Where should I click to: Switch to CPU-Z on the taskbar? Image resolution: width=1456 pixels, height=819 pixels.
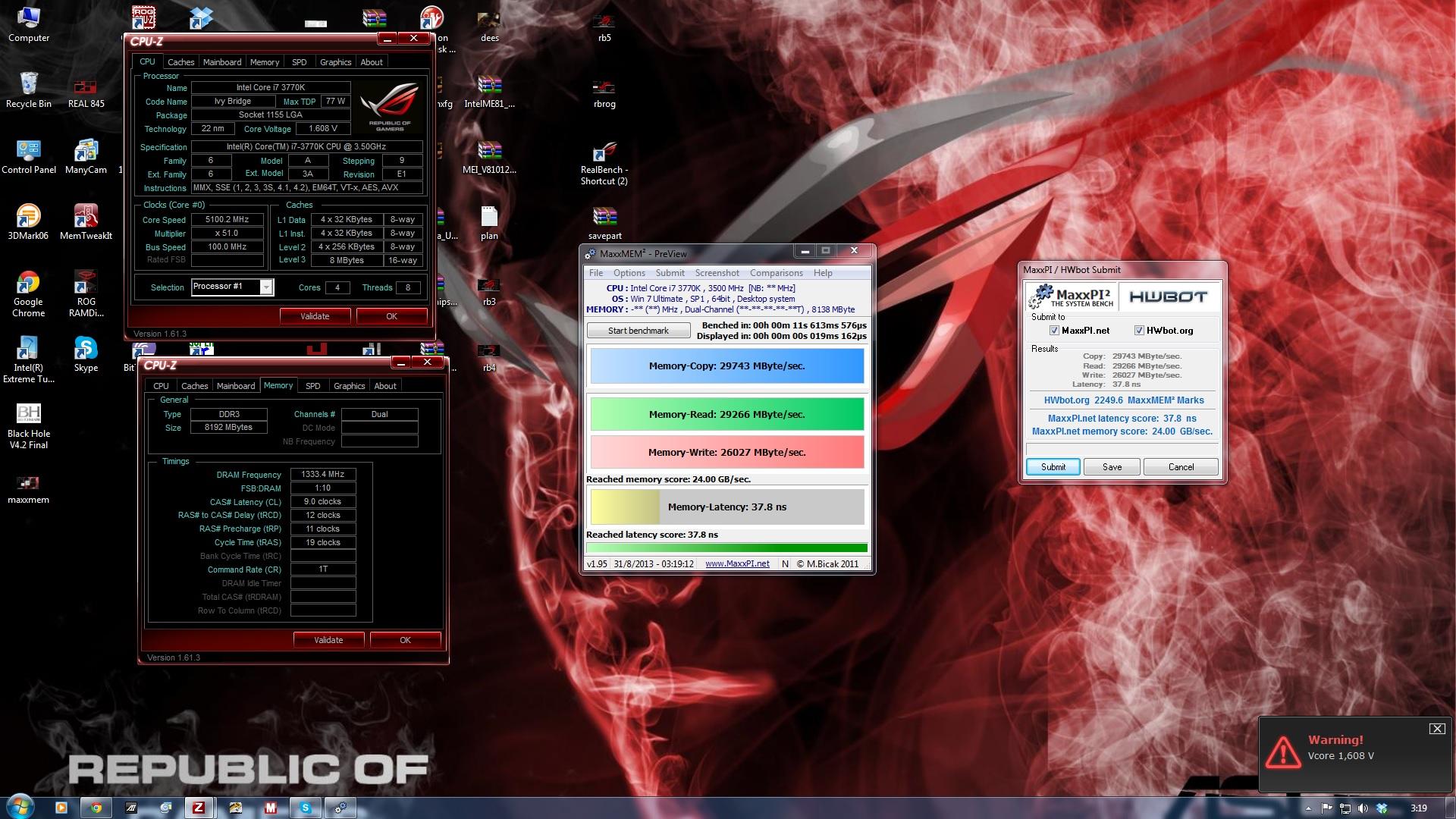pyautogui.click(x=199, y=808)
